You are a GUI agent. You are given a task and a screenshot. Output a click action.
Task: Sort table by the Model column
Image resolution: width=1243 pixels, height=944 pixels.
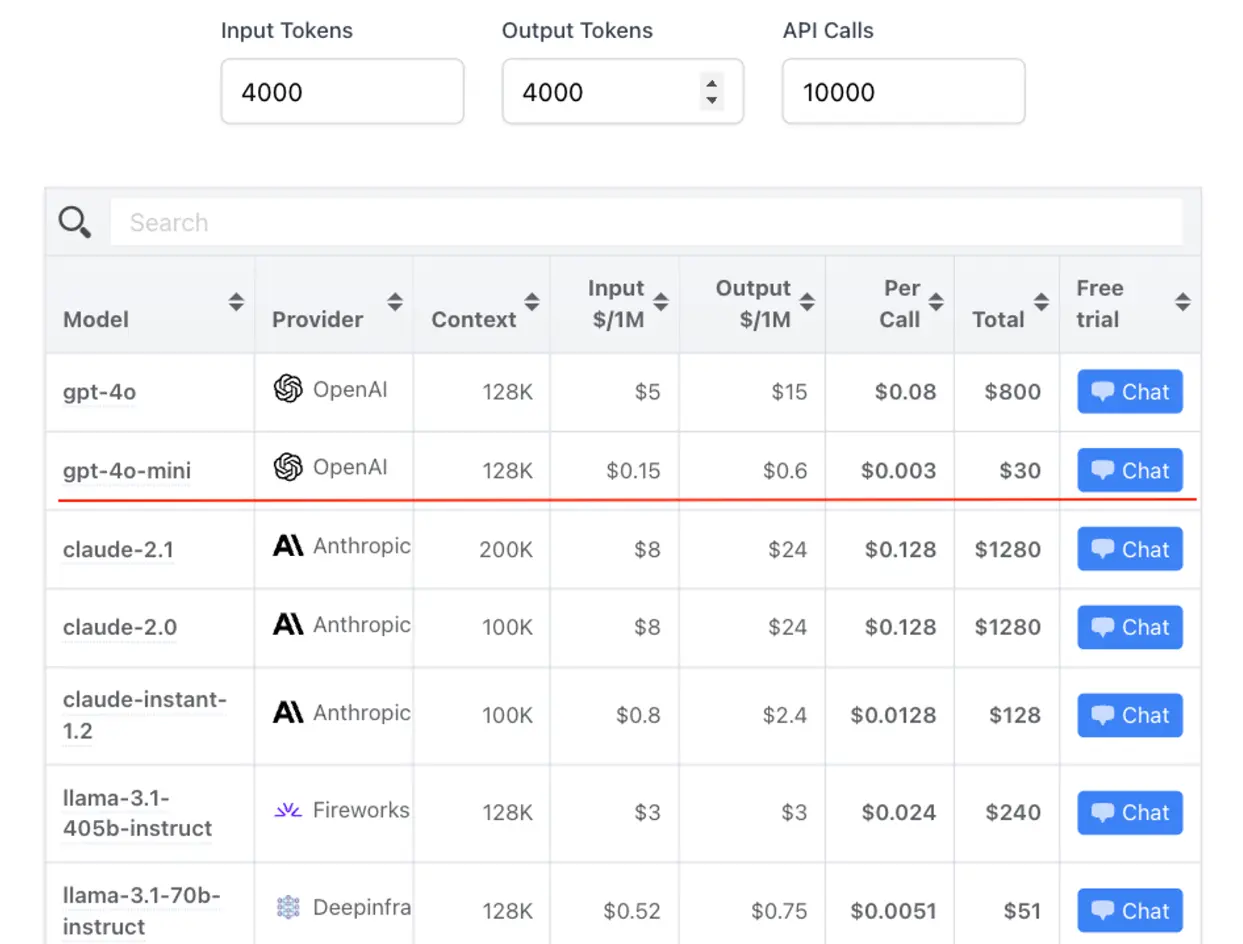click(236, 302)
